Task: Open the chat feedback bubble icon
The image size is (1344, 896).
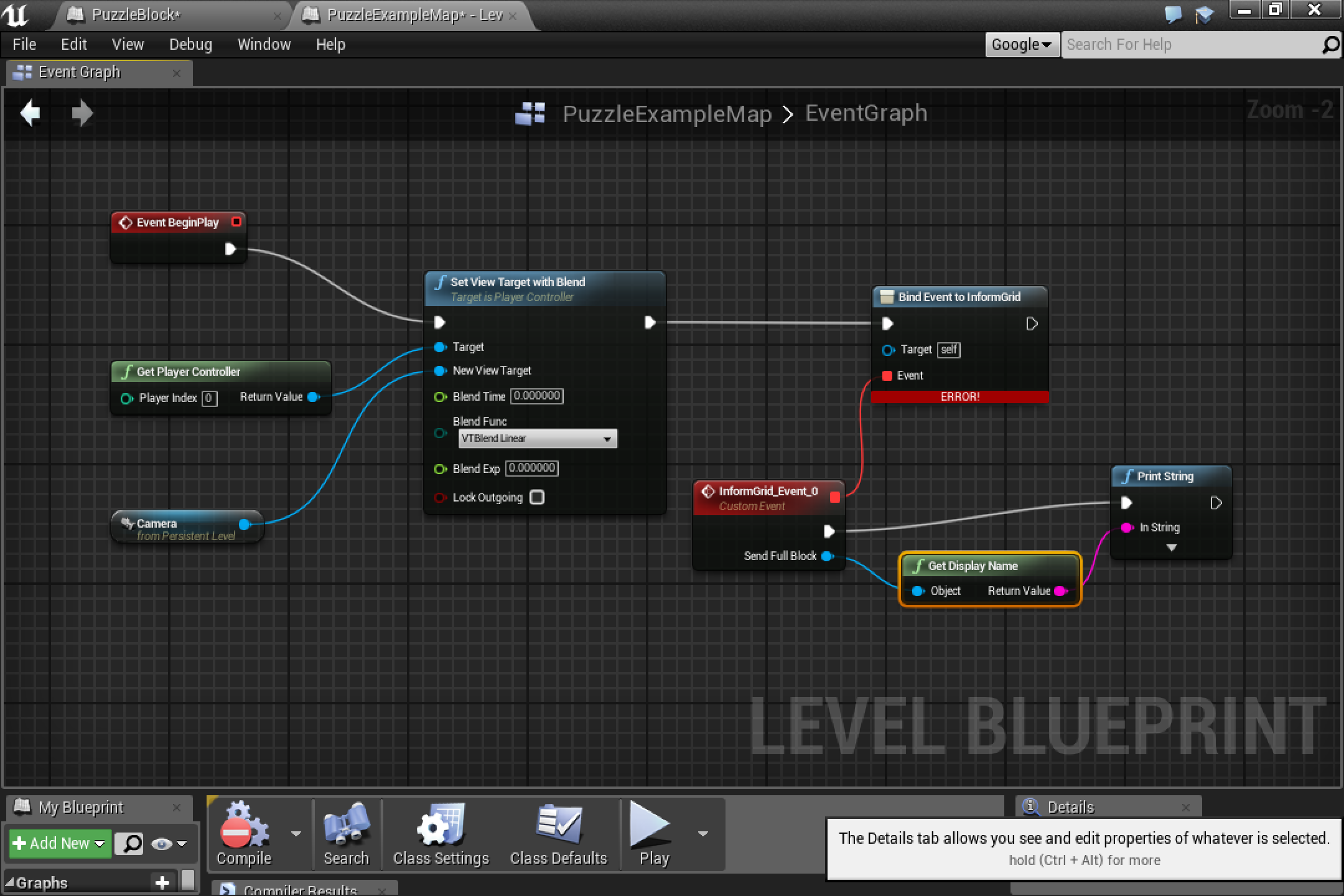Action: click(1173, 14)
